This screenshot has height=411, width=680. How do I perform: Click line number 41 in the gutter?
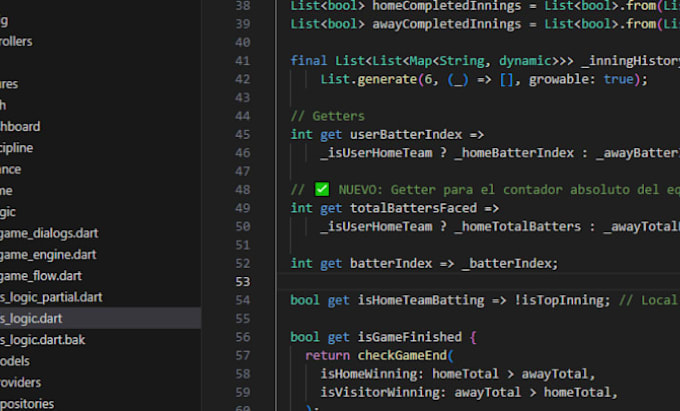pyautogui.click(x=242, y=61)
